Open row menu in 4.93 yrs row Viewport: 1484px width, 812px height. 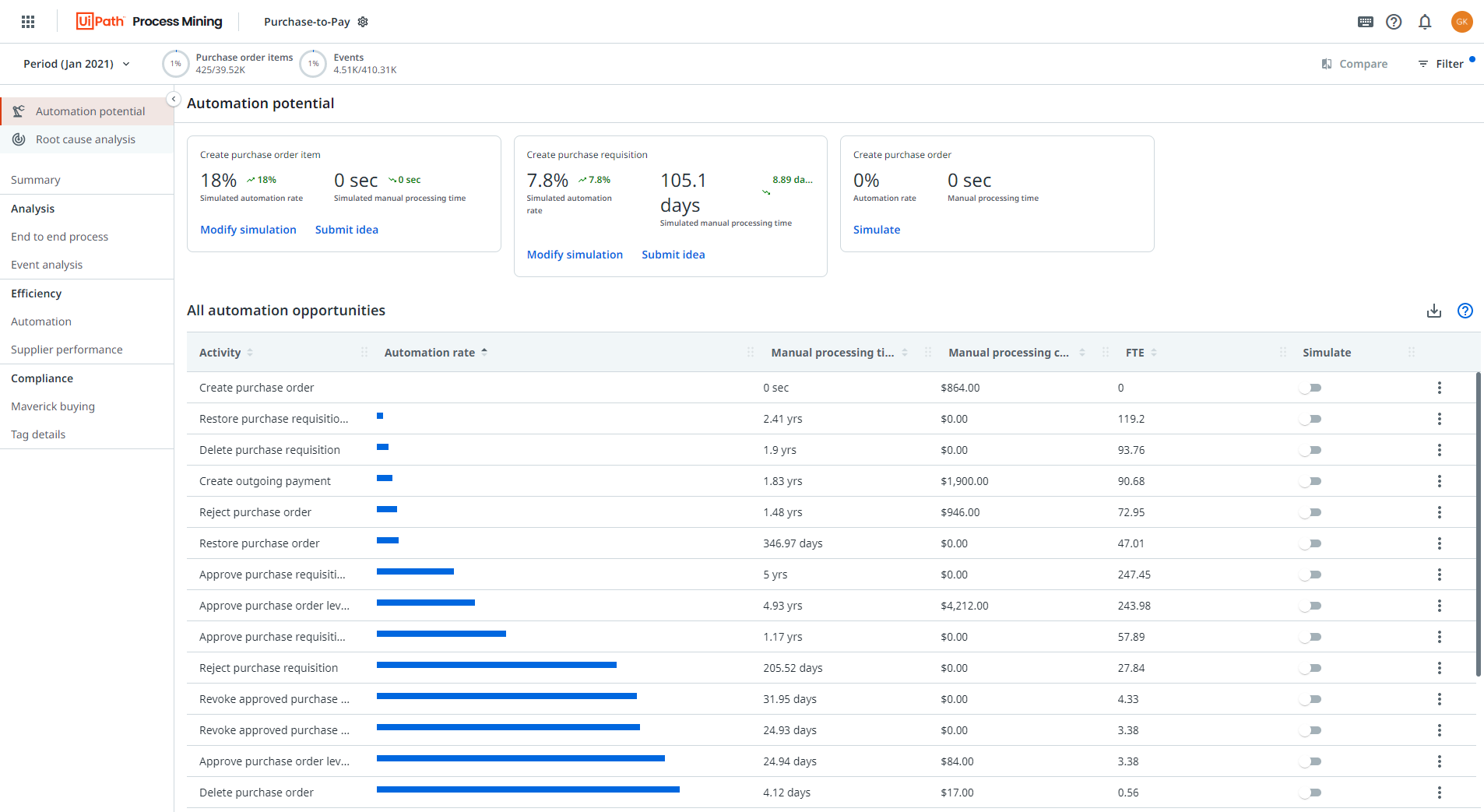[1440, 606]
